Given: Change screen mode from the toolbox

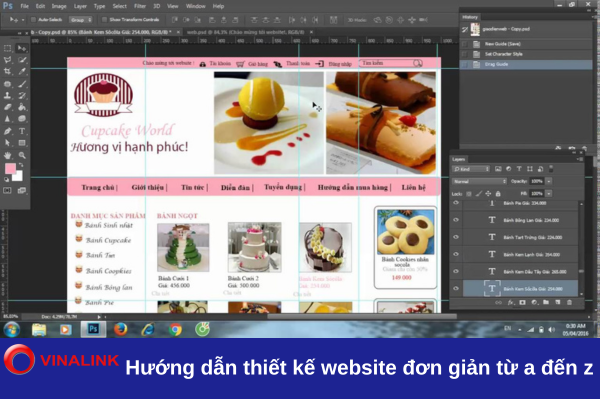Looking at the screenshot, I should 22,190.
